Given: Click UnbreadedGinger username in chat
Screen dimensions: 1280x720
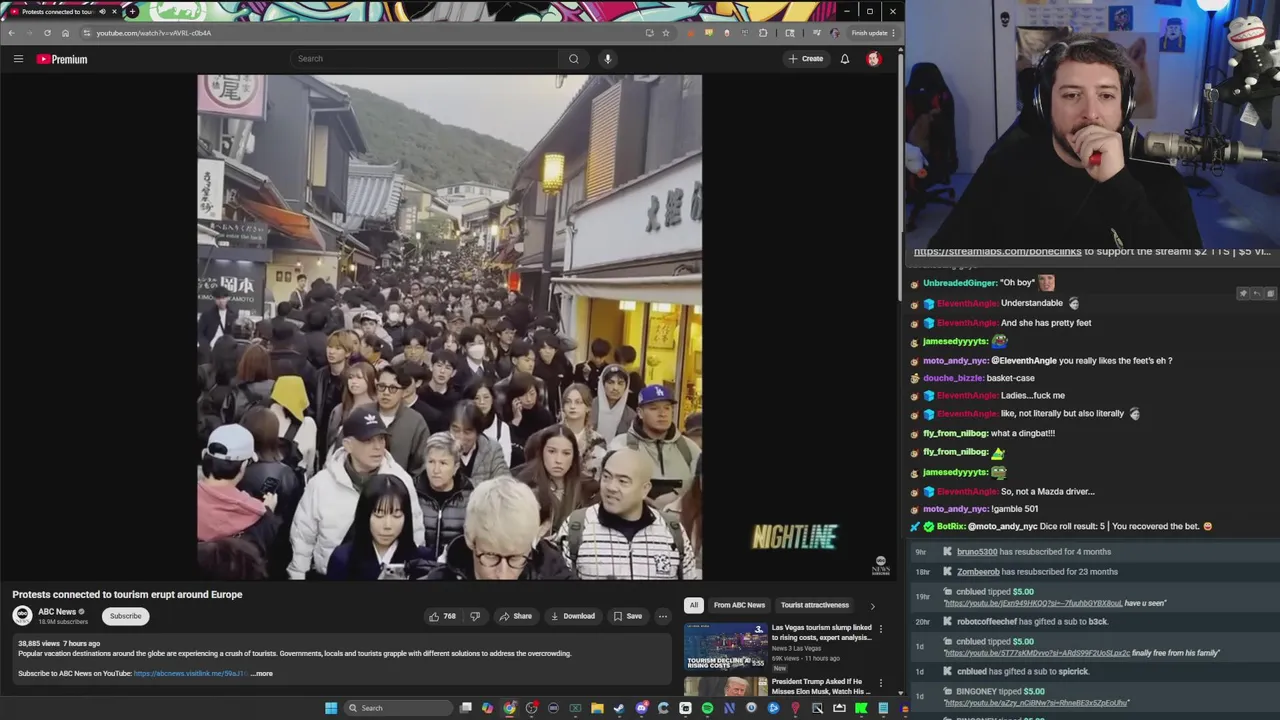Looking at the screenshot, I should pos(960,283).
